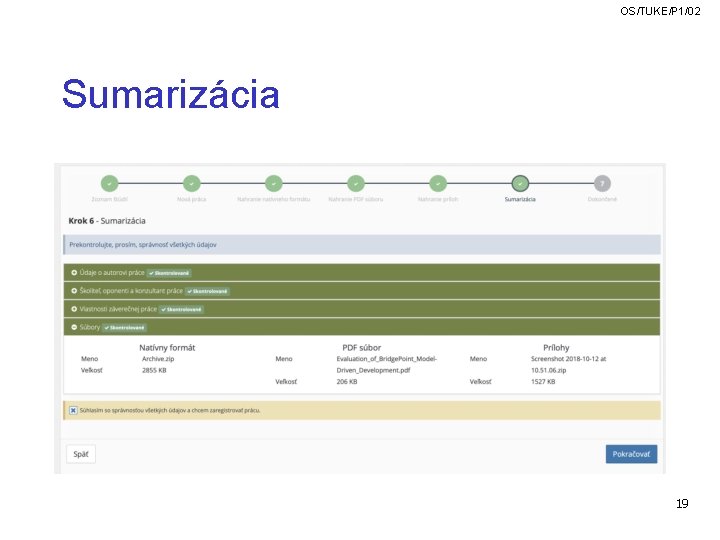Screen dimensions: 720x540
Task: Click the active 'Sumarizácia' step circle
Action: click(x=520, y=183)
